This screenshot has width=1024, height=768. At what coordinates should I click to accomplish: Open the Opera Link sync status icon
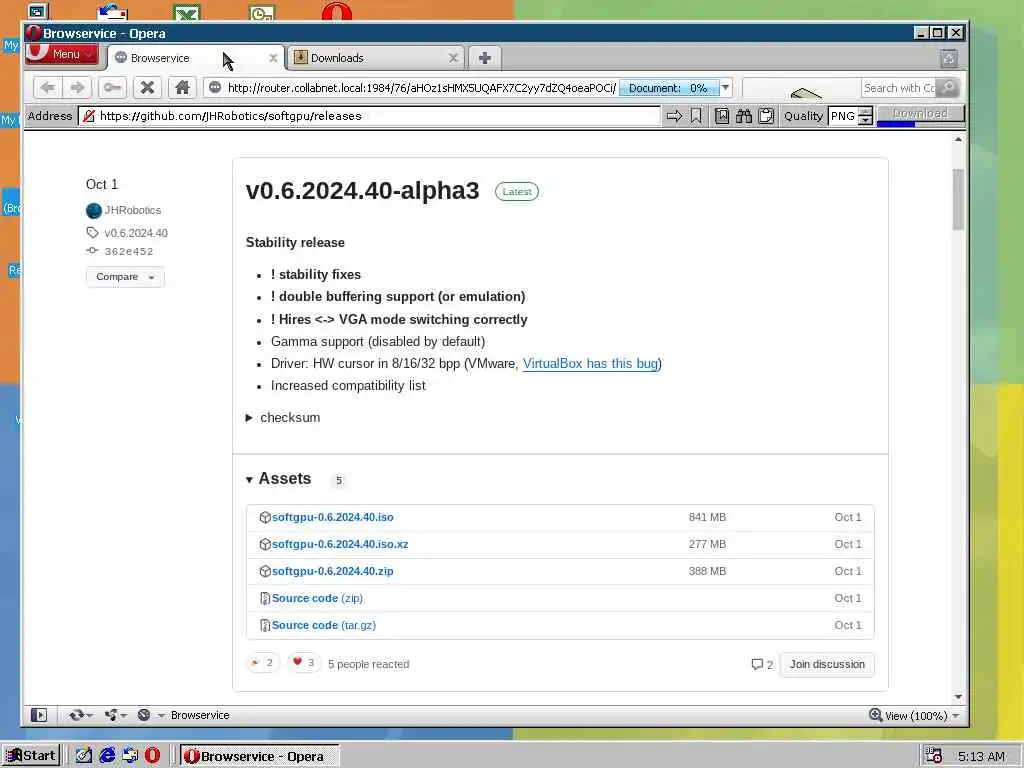tap(80, 715)
